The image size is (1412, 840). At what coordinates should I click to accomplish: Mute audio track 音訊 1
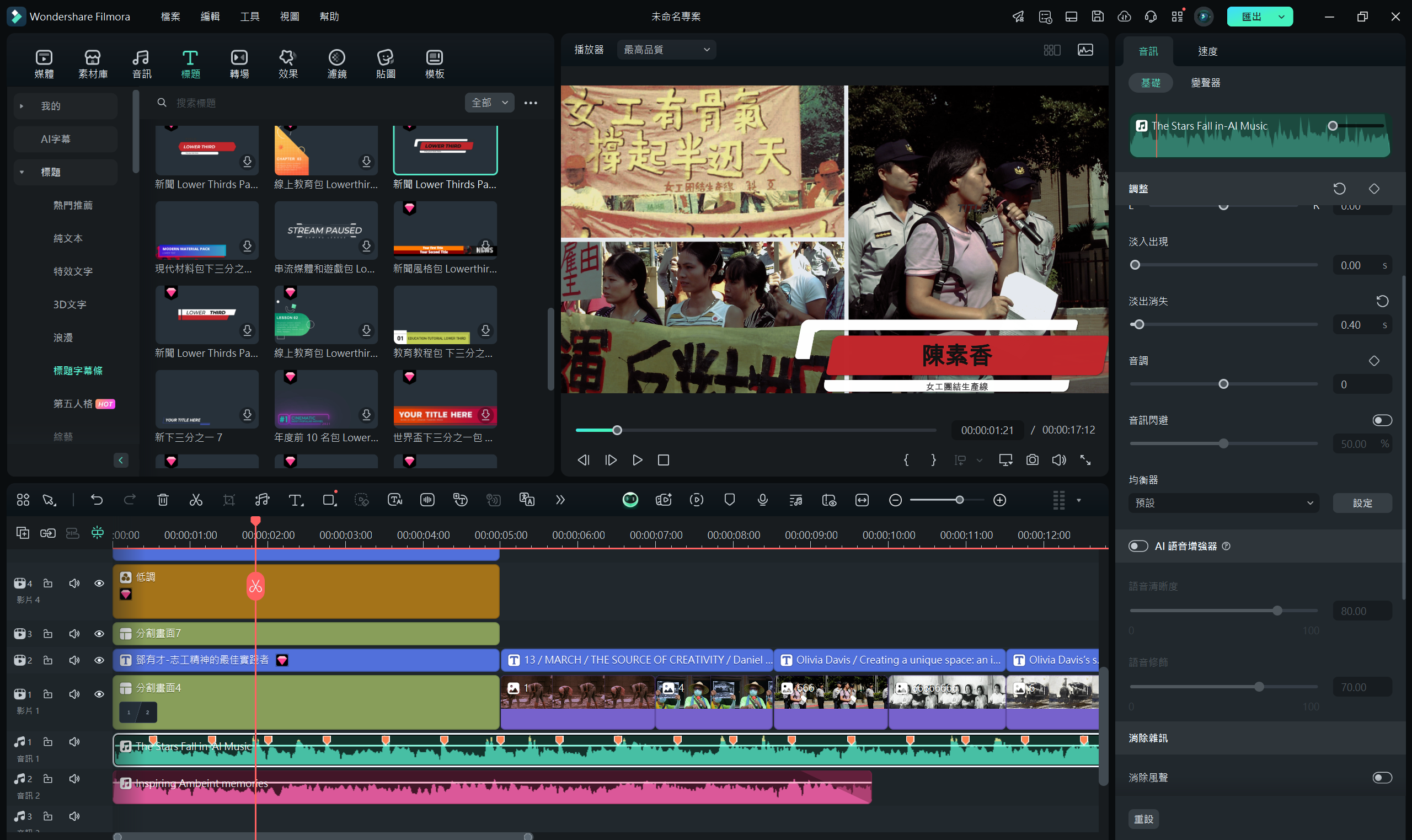pyautogui.click(x=74, y=741)
